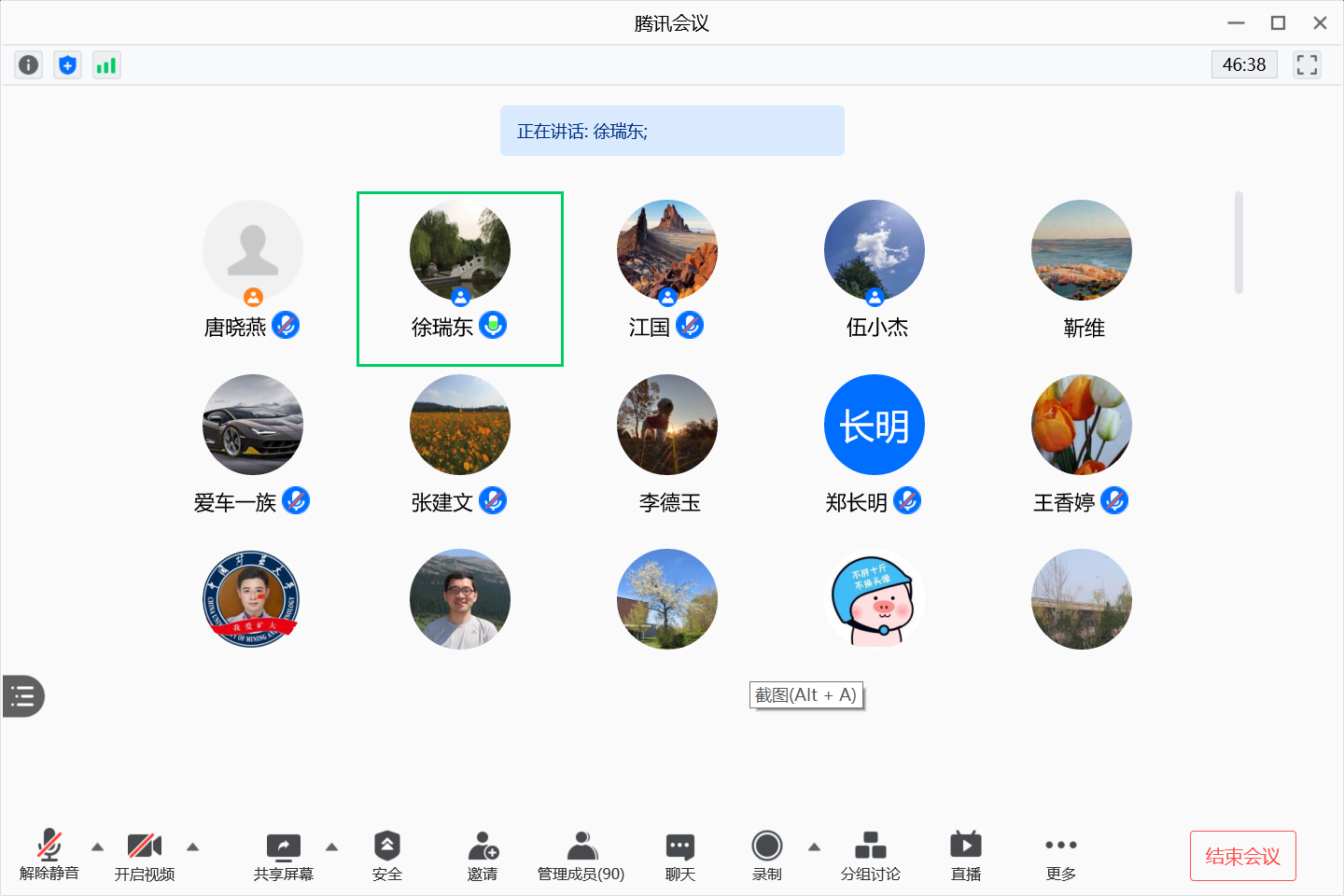
Task: Open the Invite (邀请) dialog
Action: 483,855
